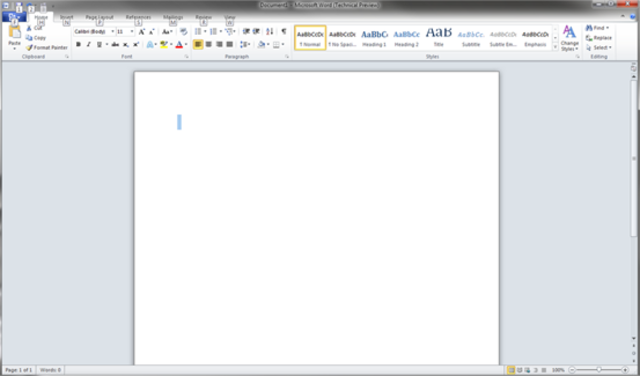The height and width of the screenshot is (376, 640).
Task: Toggle Center alignment
Action: (209, 44)
